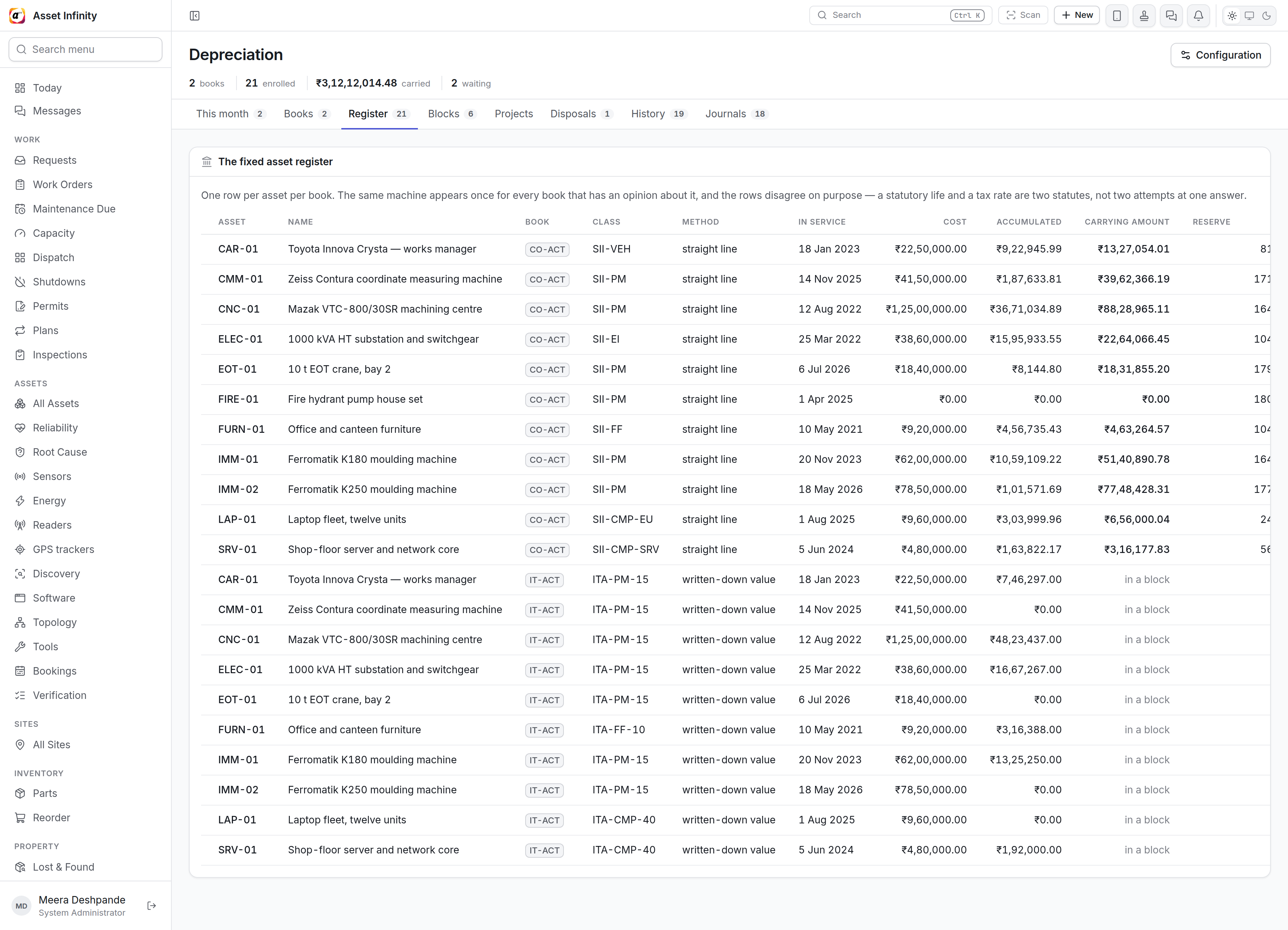Click the stamp icon in top bar
The image size is (1288, 930).
tap(1144, 15)
